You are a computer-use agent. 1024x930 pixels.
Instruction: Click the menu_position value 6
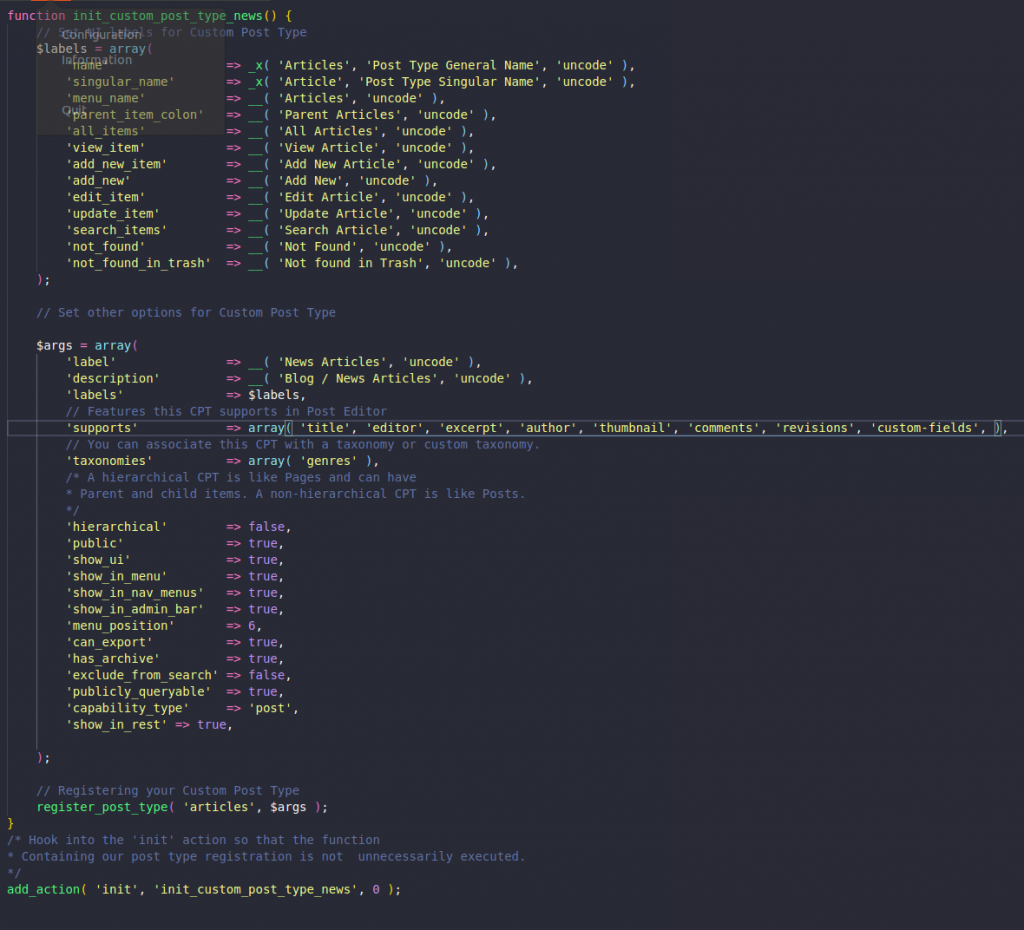252,626
